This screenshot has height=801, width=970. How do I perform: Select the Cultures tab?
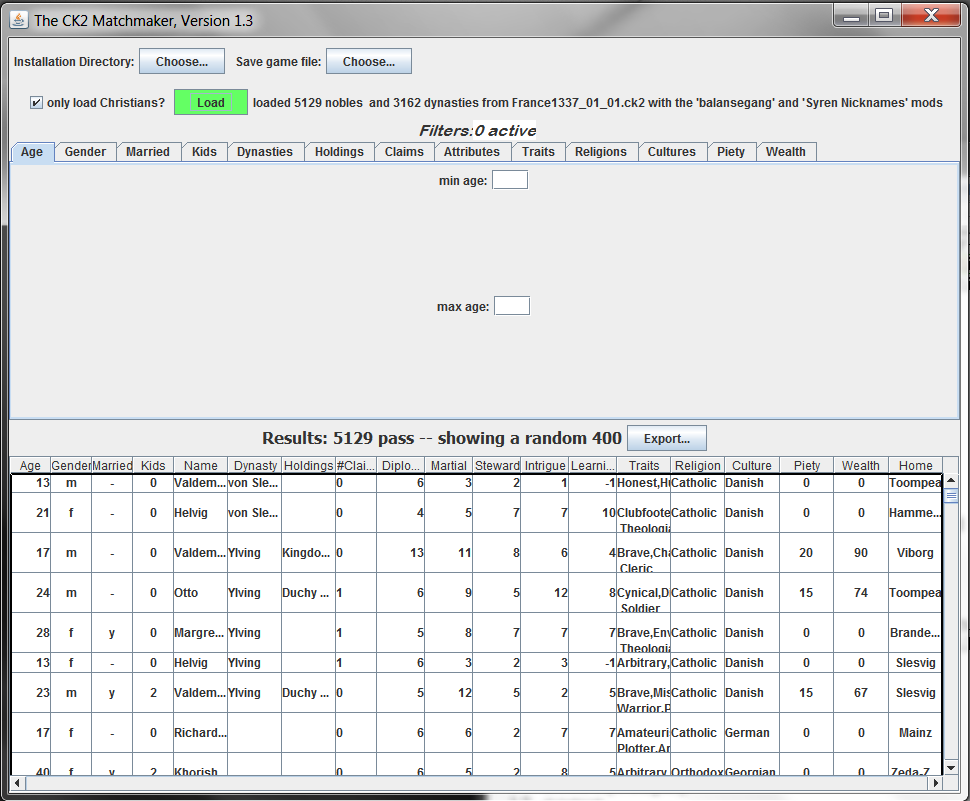[672, 152]
